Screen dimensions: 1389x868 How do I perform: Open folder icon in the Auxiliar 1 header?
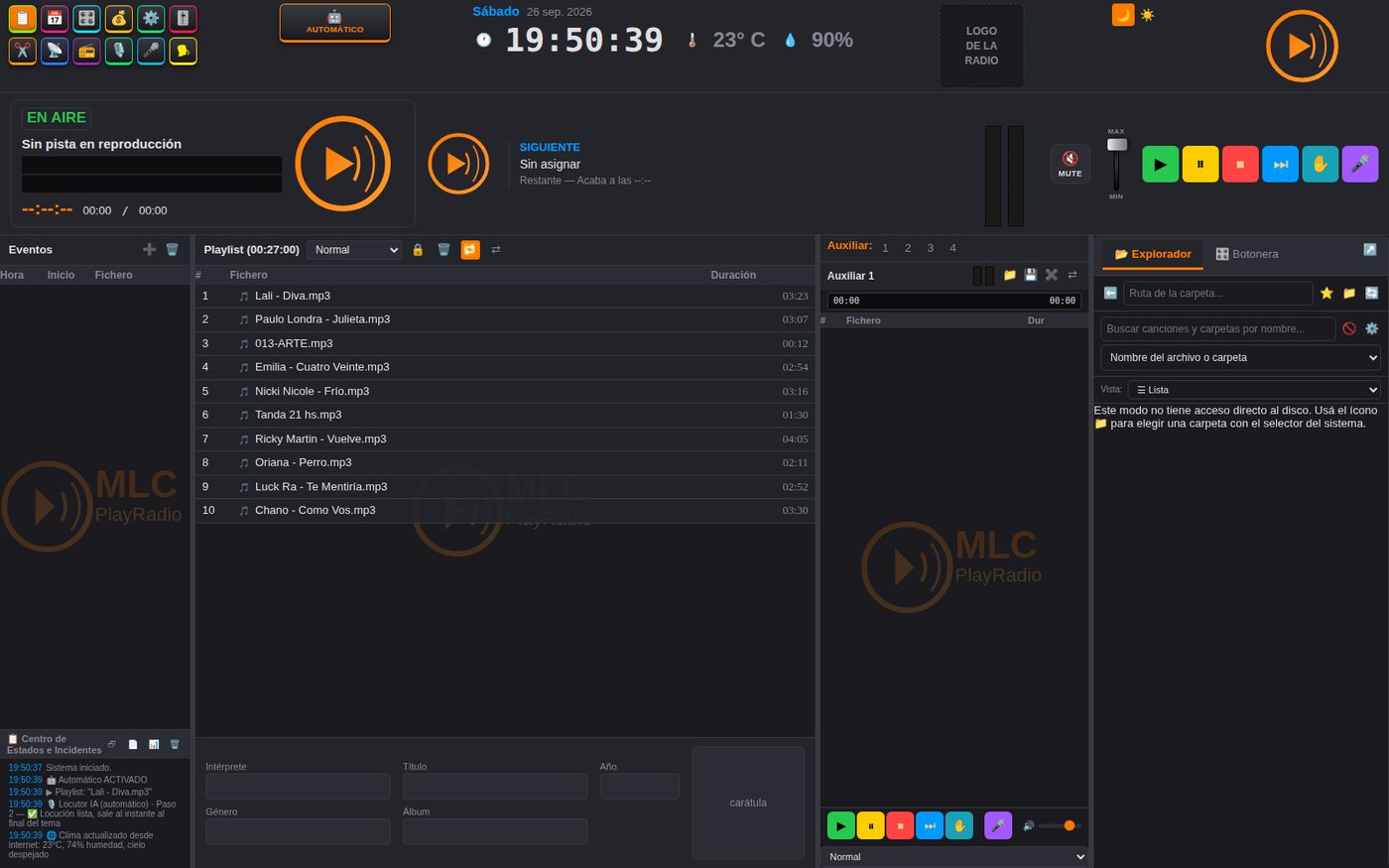click(1009, 275)
